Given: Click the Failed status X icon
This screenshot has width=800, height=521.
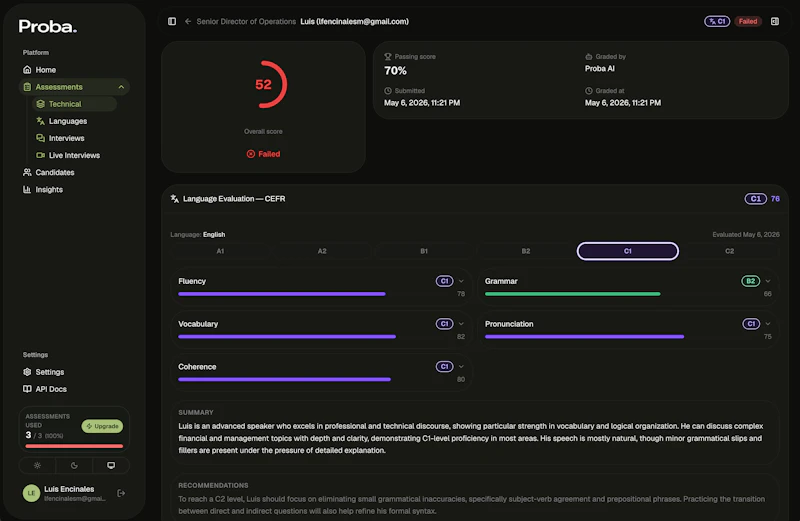Looking at the screenshot, I should pyautogui.click(x=251, y=154).
